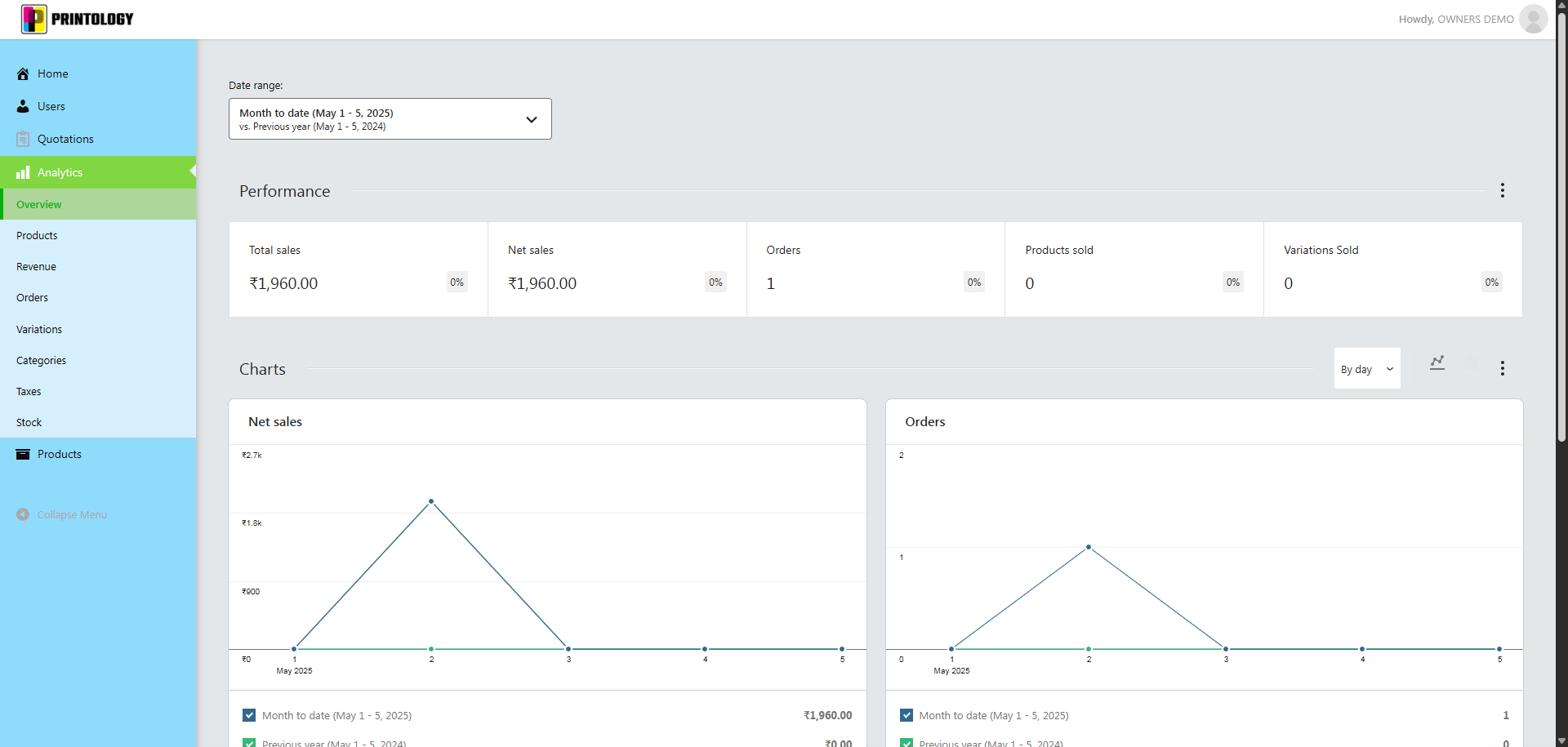
Task: Open Performance section three-dot options
Action: pyautogui.click(x=1502, y=190)
